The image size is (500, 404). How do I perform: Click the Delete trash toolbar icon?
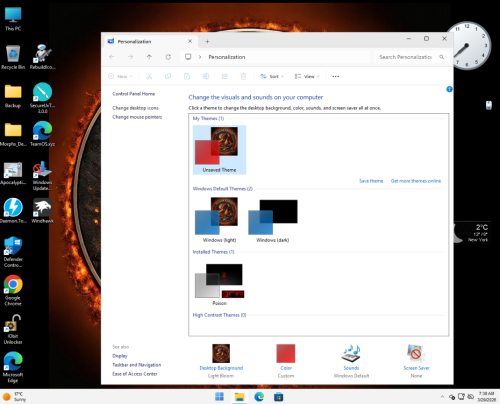pyautogui.click(x=243, y=76)
